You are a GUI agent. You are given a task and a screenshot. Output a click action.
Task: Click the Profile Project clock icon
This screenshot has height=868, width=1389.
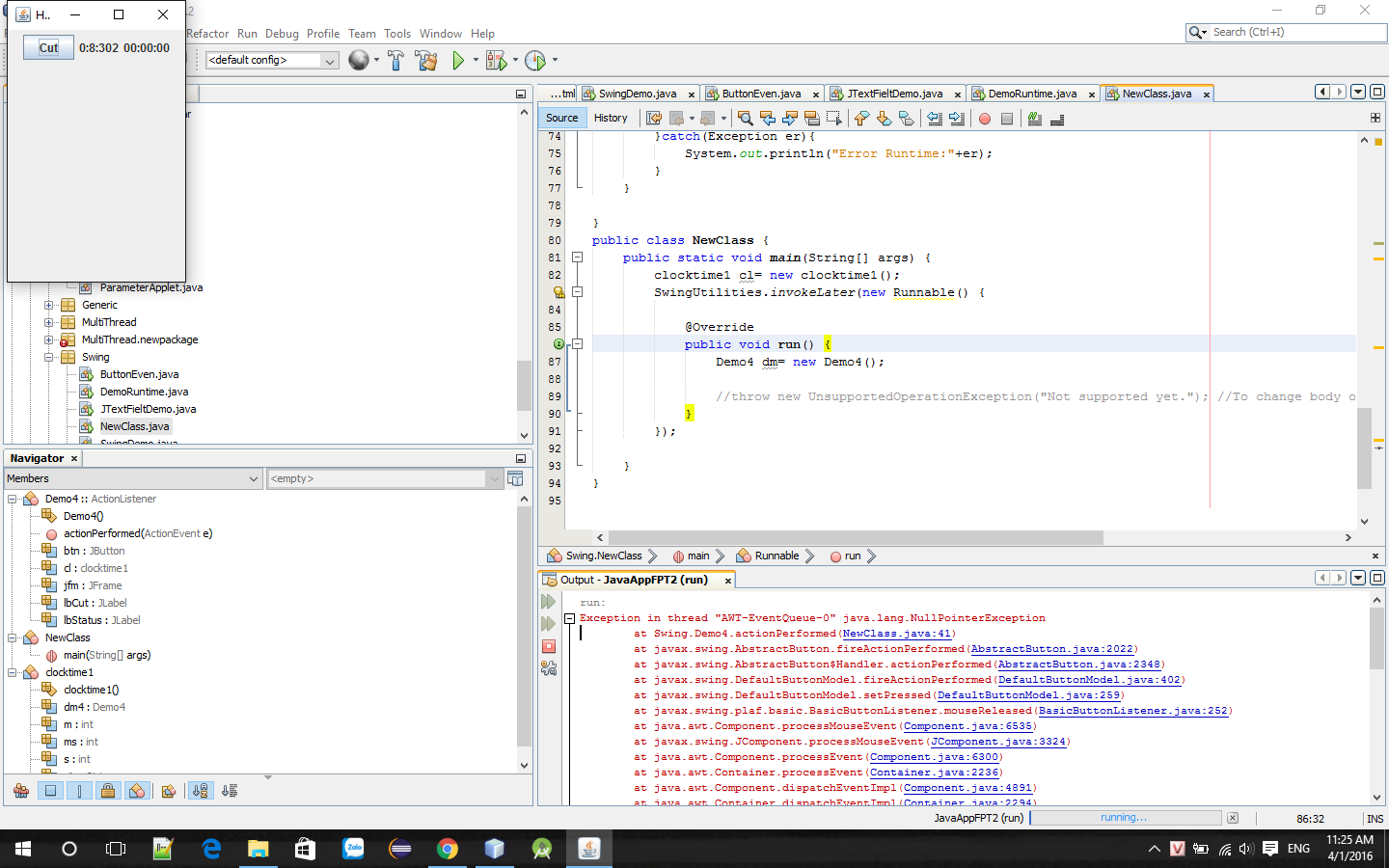[535, 60]
